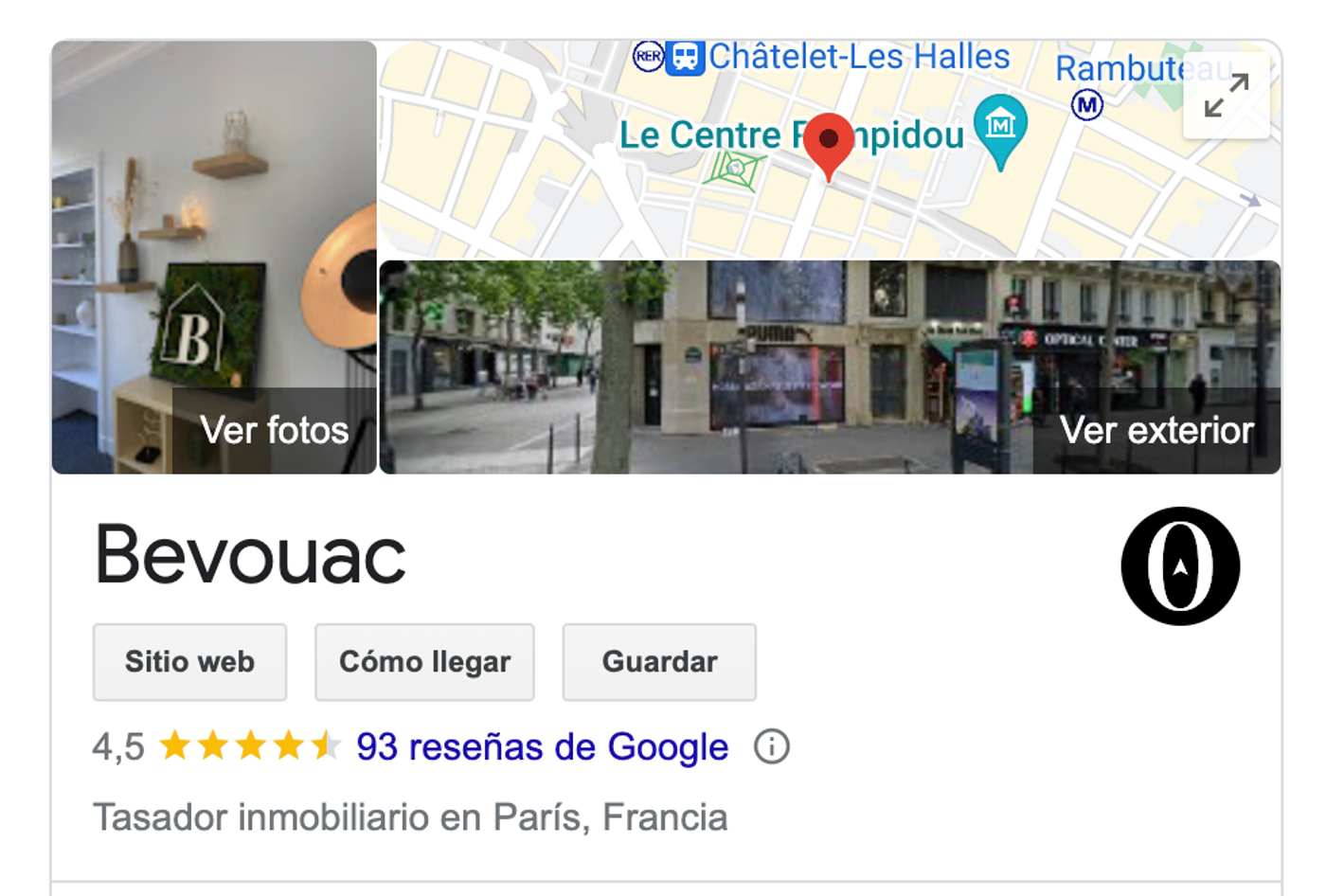
Task: Open Ver exterior street view thumbnail
Action: click(x=830, y=367)
